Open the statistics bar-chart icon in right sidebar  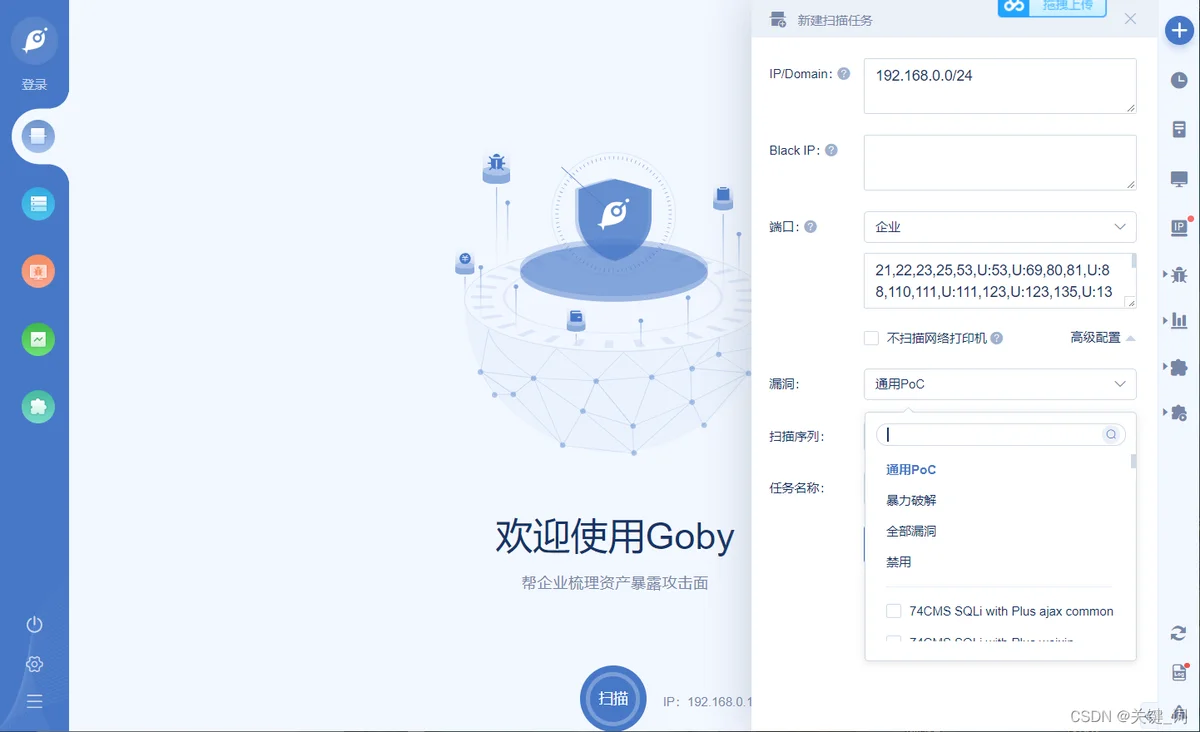pos(1179,321)
